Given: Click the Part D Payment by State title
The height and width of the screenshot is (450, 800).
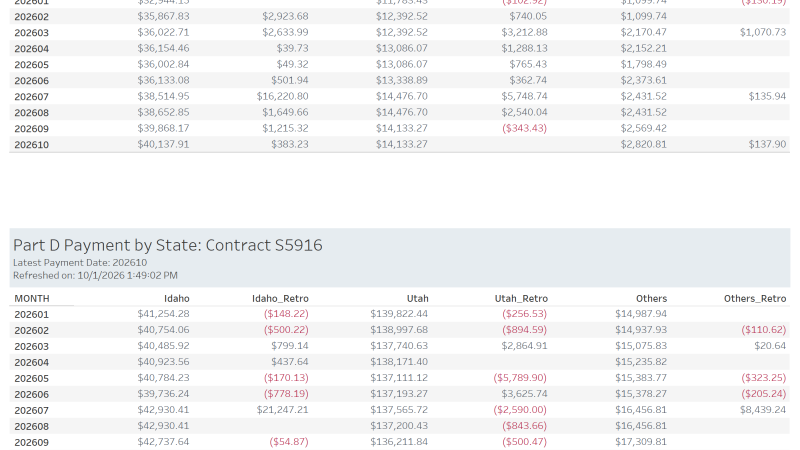Looking at the screenshot, I should coord(167,245).
